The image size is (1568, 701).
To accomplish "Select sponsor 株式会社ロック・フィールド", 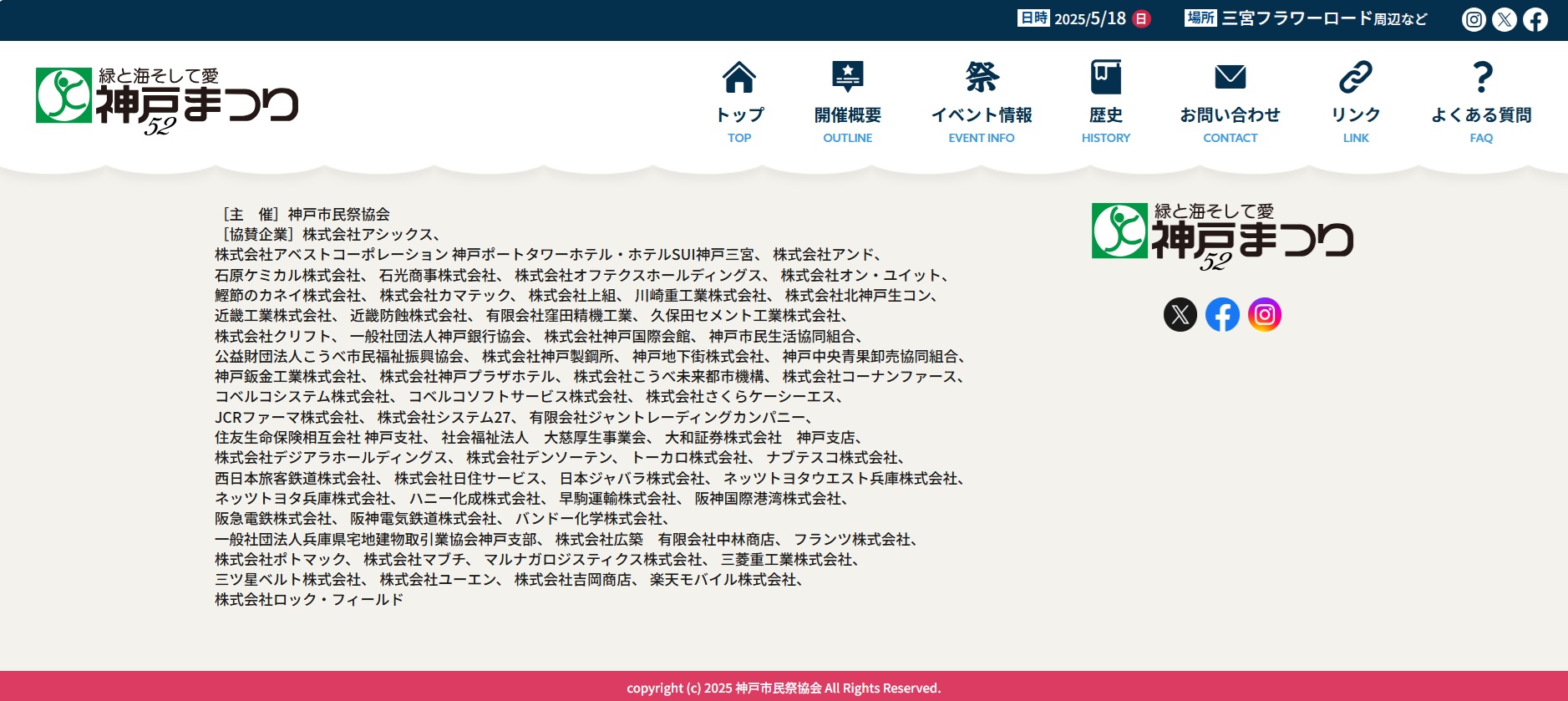I will [x=309, y=600].
